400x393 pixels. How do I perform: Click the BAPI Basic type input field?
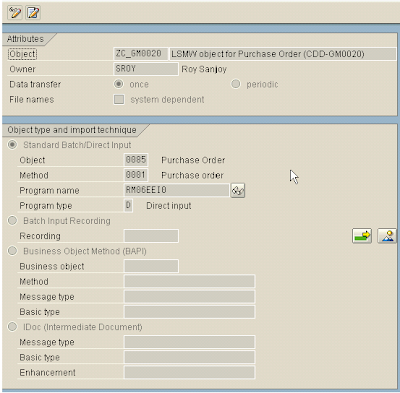pyautogui.click(x=189, y=312)
